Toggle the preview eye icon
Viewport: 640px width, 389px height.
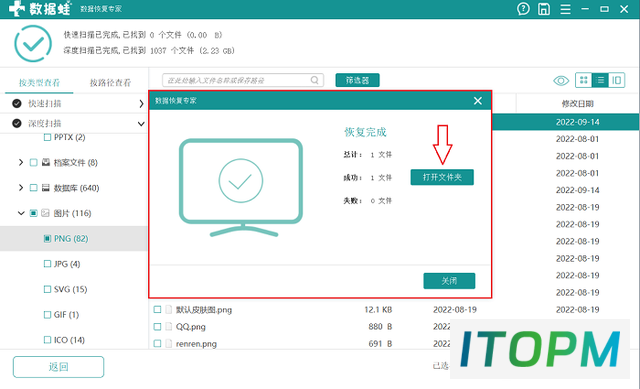pos(561,80)
